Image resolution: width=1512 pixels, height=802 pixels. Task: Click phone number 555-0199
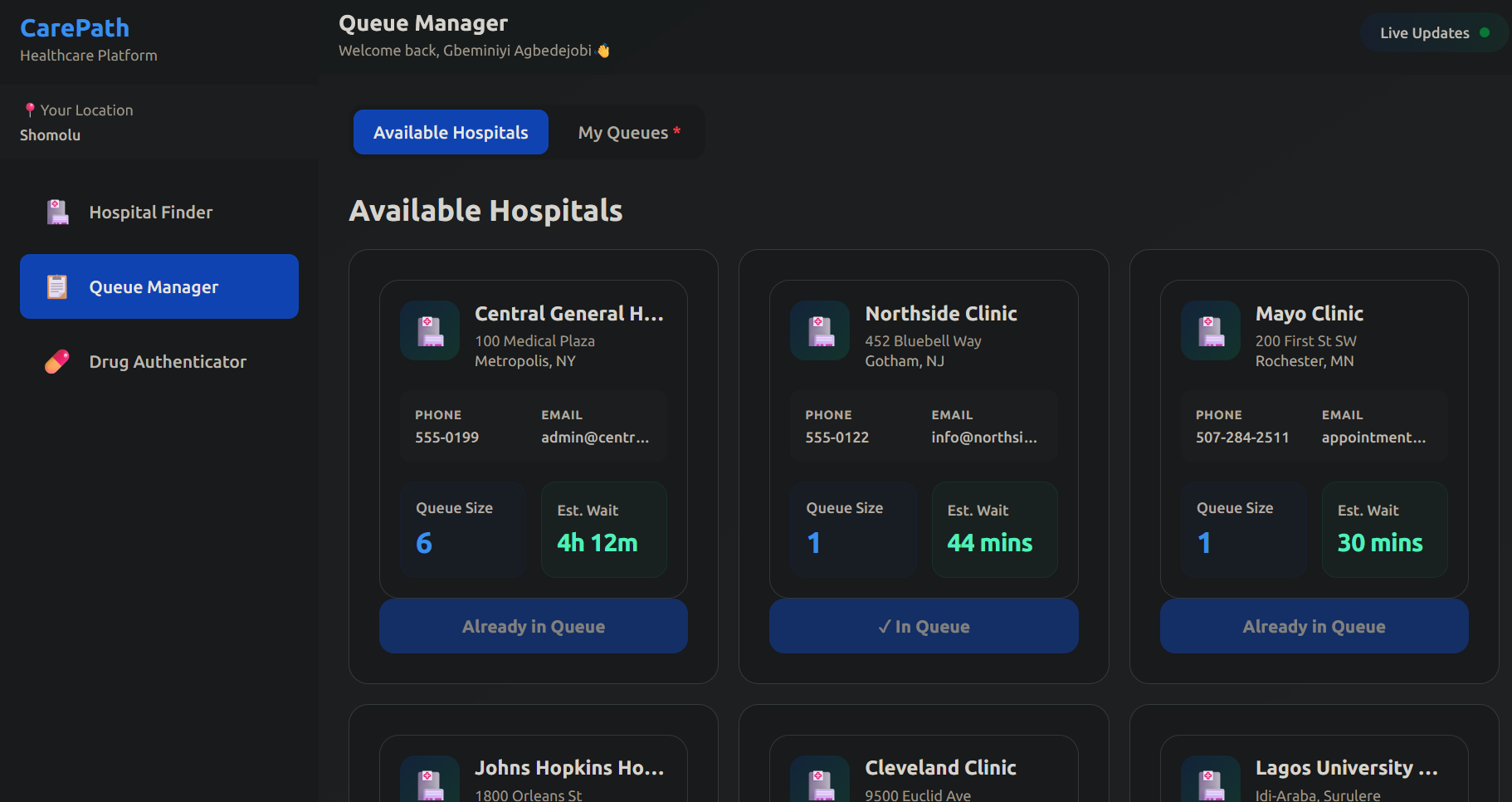446,438
